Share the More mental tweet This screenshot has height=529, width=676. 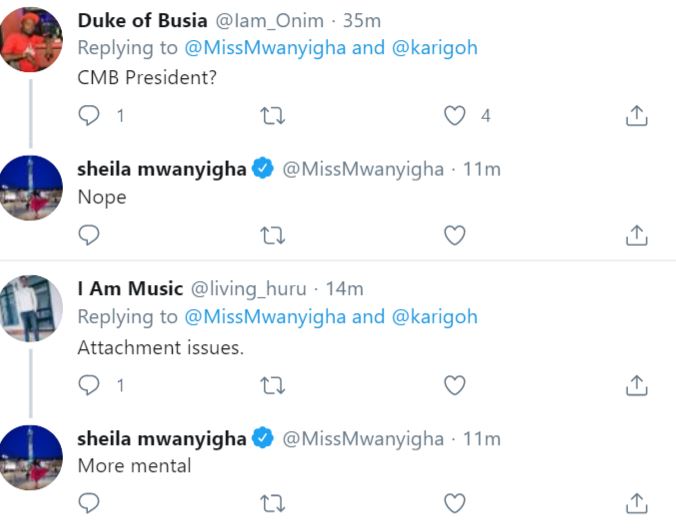636,503
